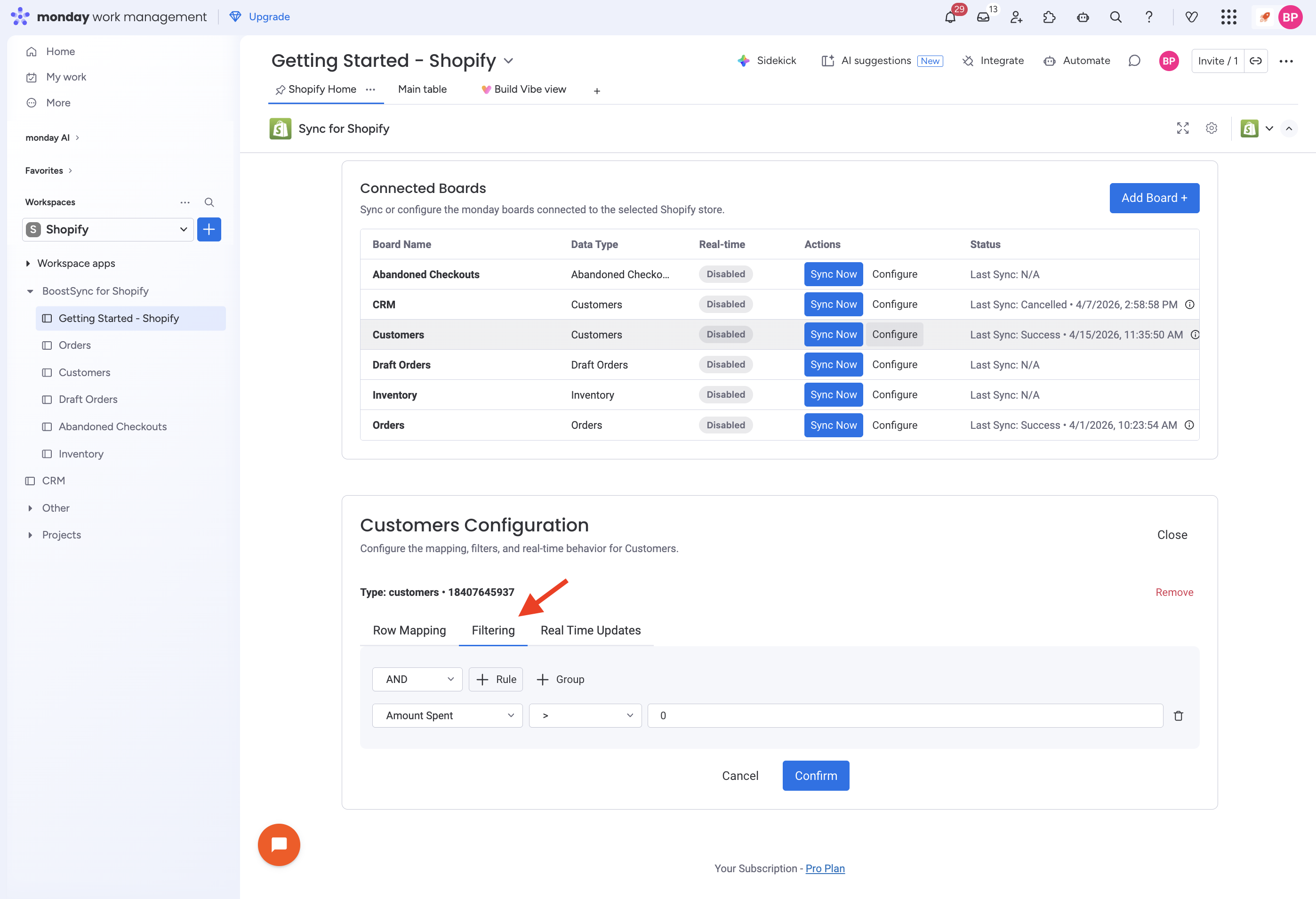Screen dimensions: 1316x899
Task: Switch to Real Time Updates tab
Action: point(591,630)
